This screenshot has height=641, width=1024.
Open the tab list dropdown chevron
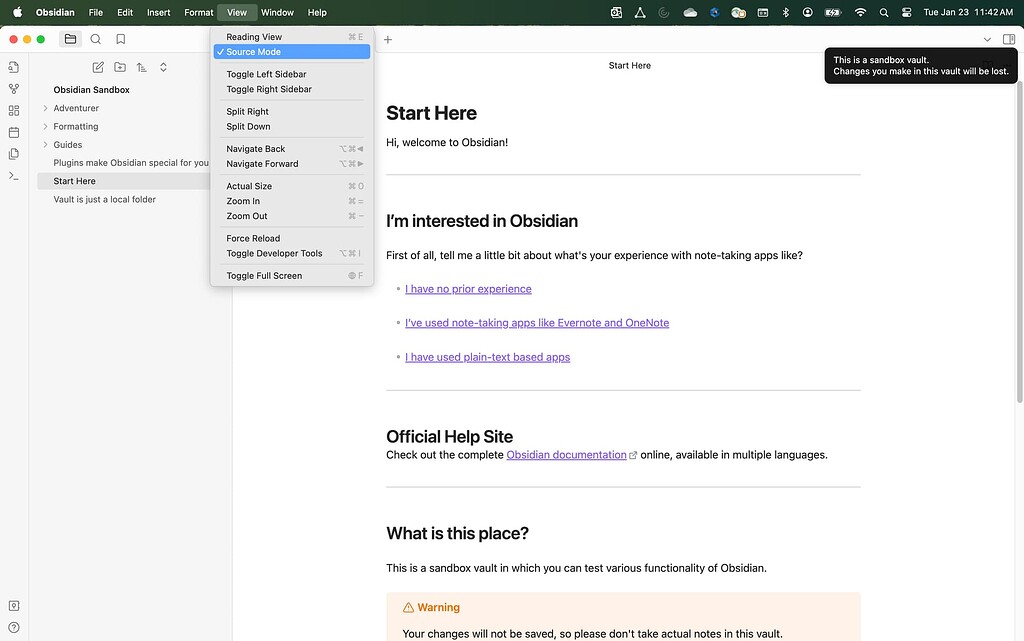coord(987,39)
